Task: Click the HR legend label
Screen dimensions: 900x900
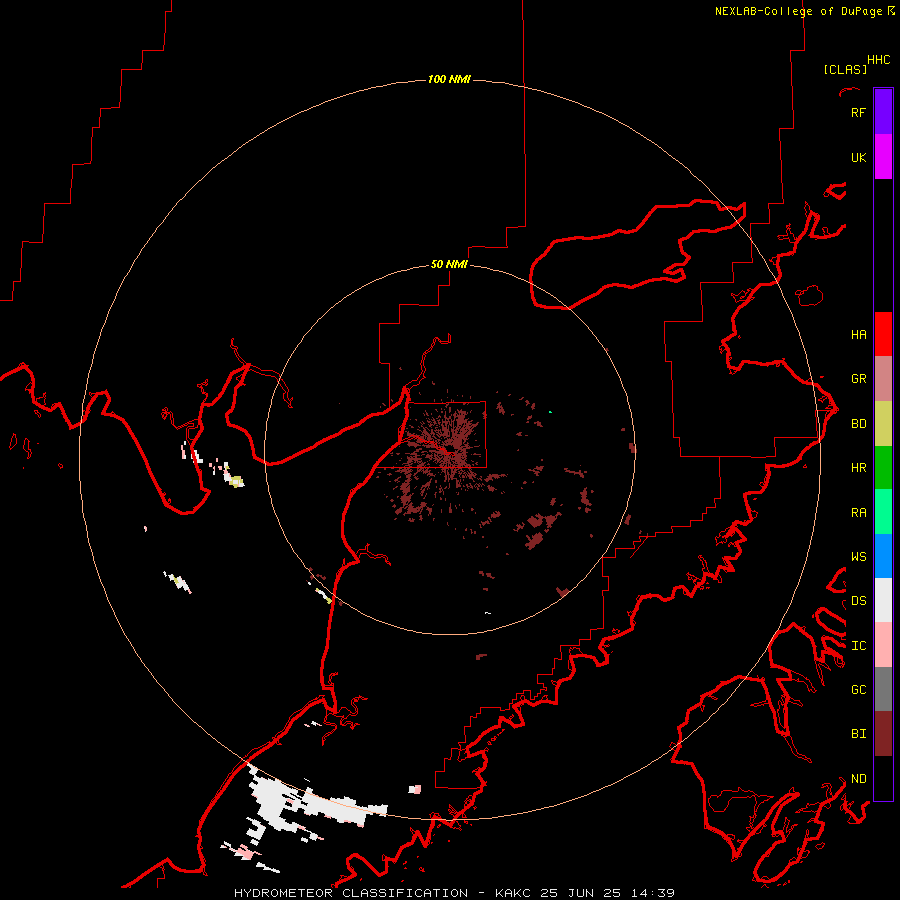Action: pos(858,468)
